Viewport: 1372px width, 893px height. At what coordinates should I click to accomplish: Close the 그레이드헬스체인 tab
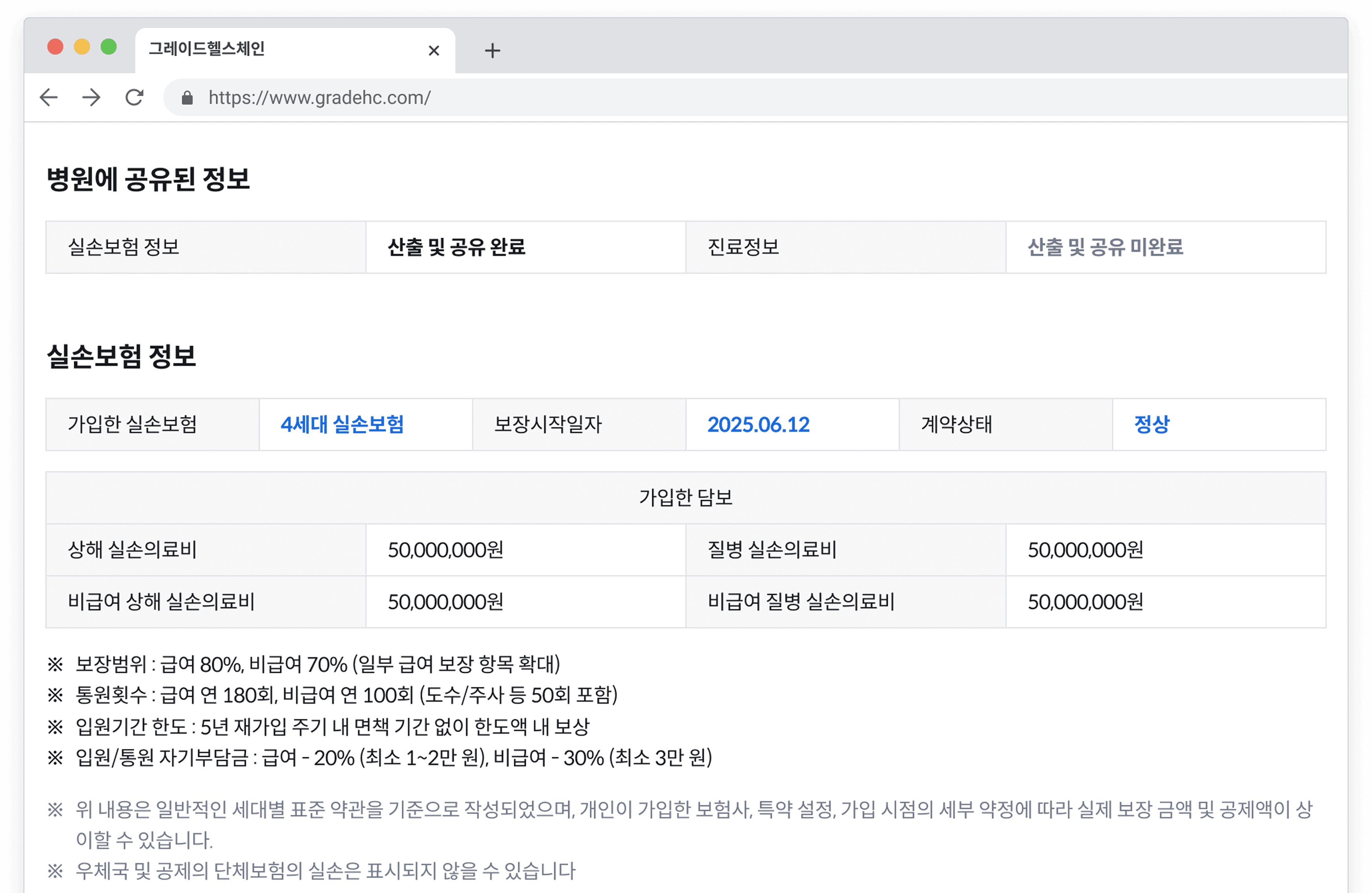coord(434,51)
